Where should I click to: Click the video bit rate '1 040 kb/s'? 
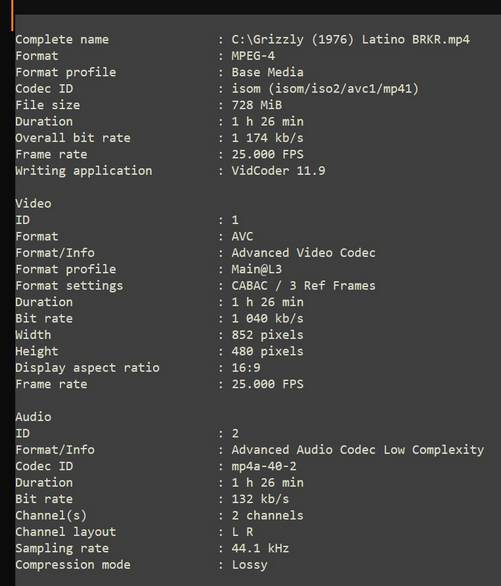click(x=267, y=319)
